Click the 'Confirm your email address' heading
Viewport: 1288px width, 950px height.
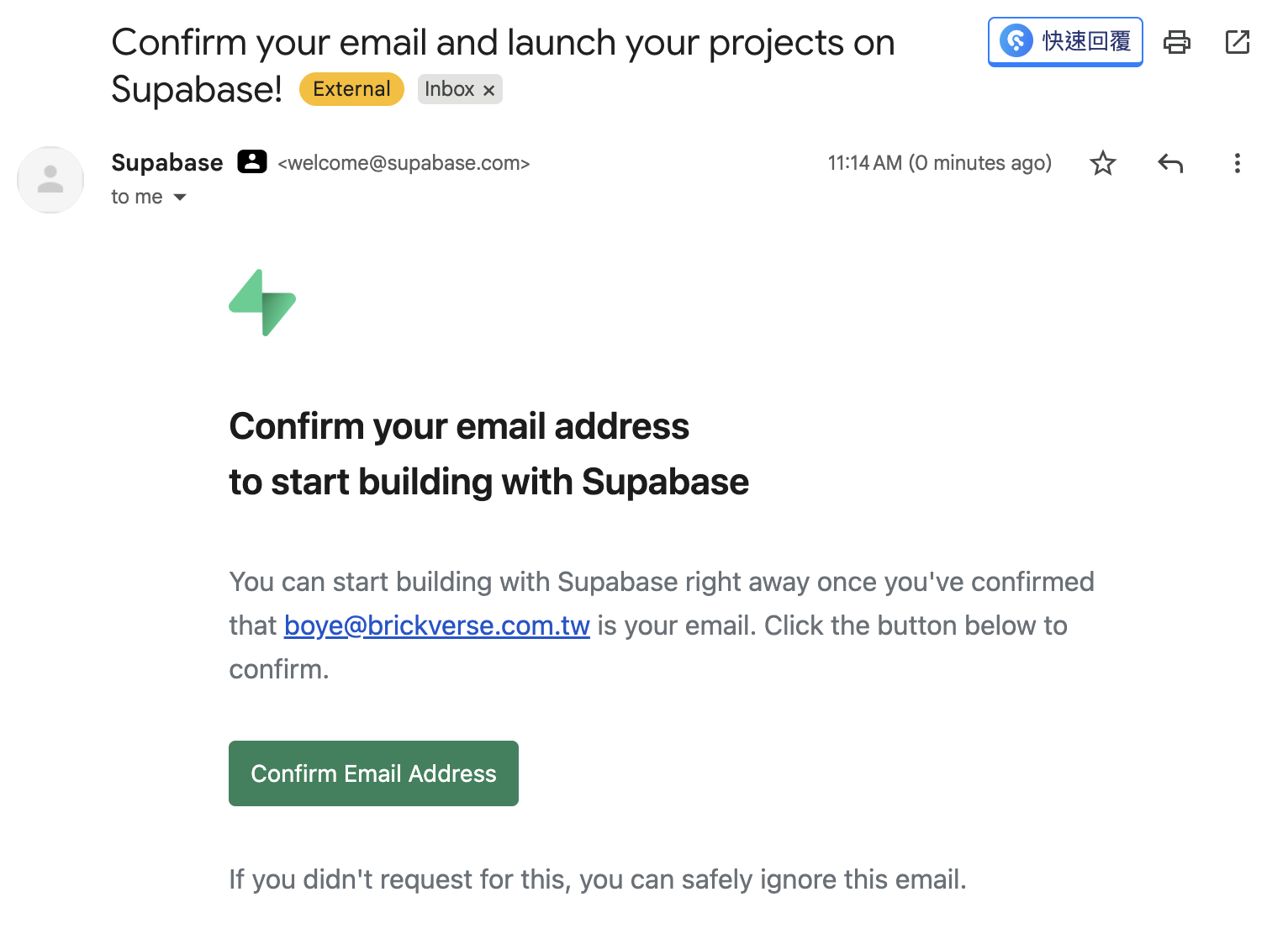coord(459,426)
